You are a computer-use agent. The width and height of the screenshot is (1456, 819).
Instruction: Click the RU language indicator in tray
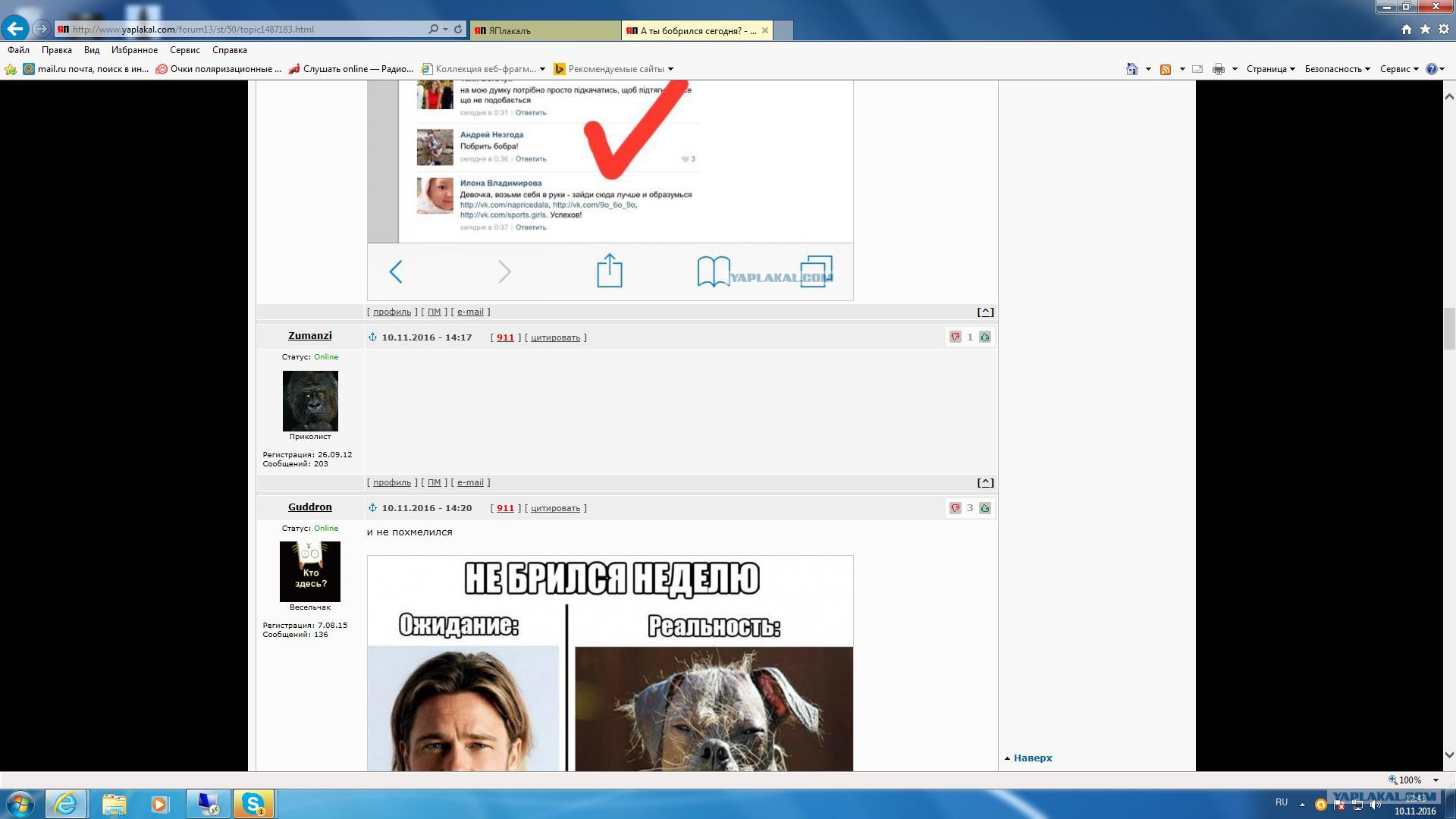click(x=1282, y=802)
